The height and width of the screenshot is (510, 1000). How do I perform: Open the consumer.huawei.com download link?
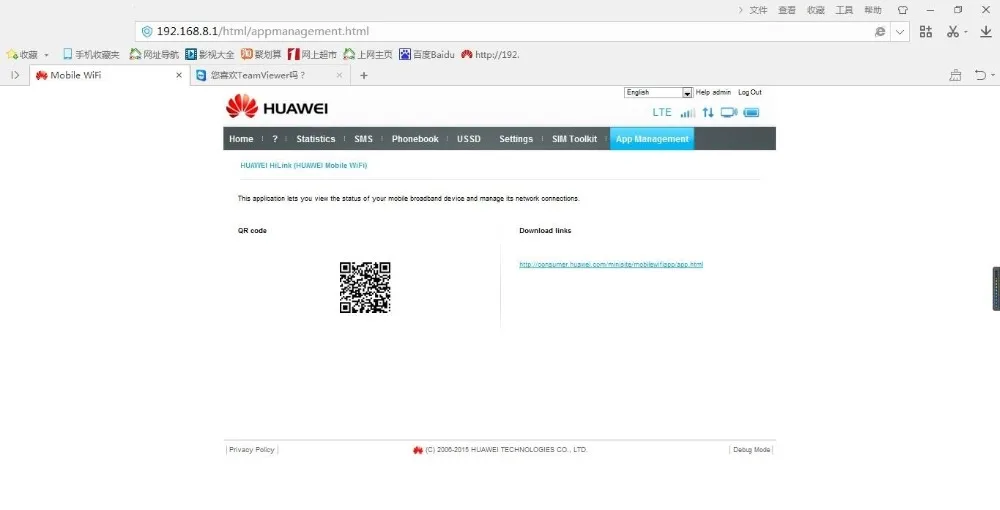coord(611,265)
